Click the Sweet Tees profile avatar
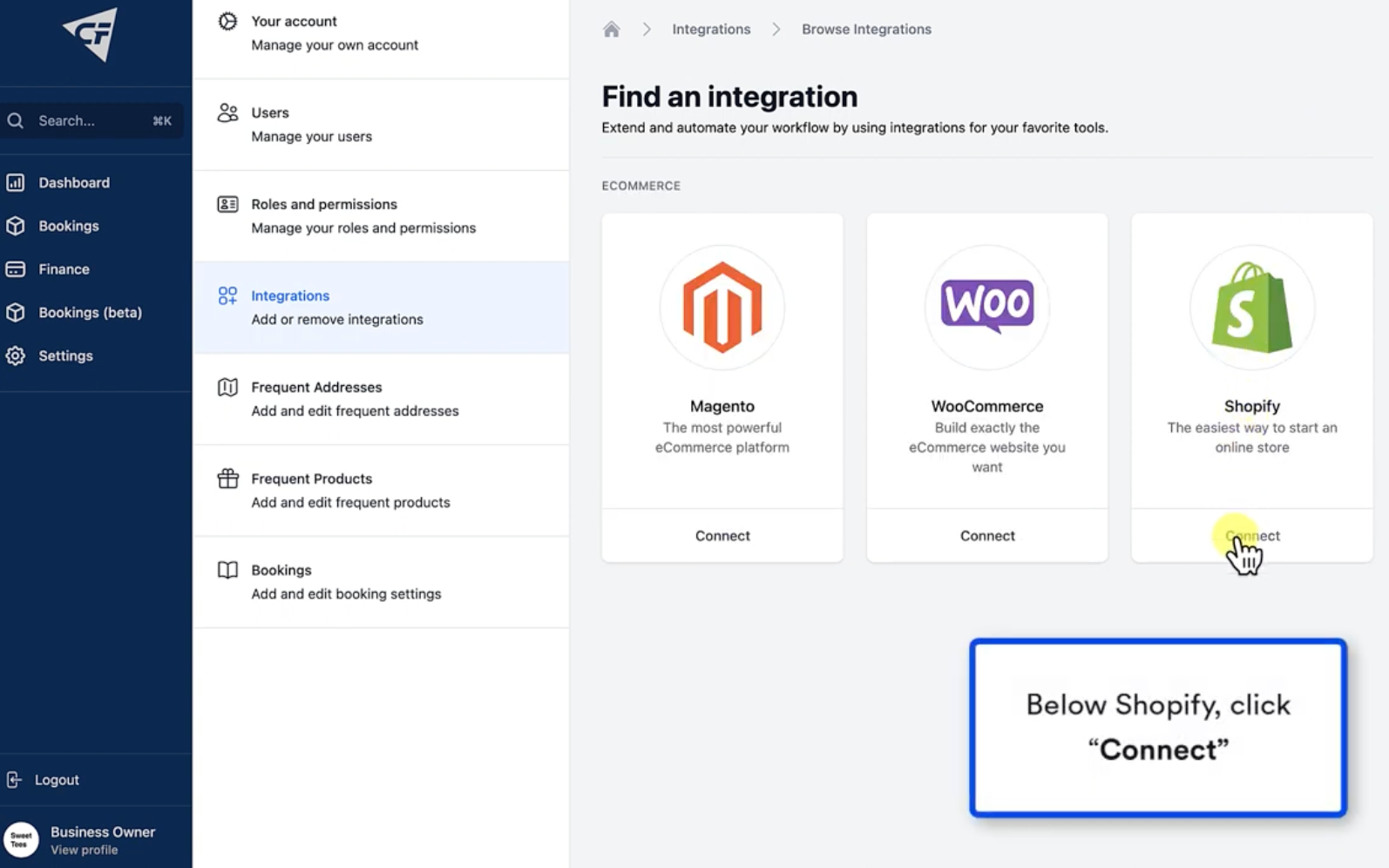Screen dimensions: 1389x868 (21, 840)
